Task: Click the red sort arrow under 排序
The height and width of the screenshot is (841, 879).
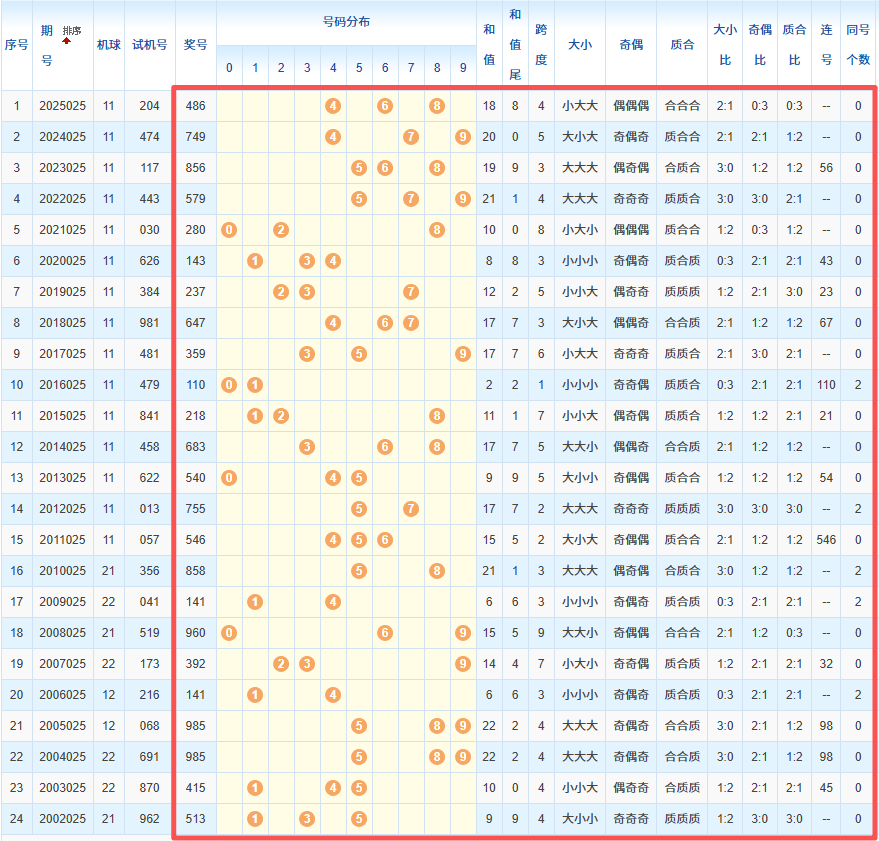Action: [x=67, y=41]
